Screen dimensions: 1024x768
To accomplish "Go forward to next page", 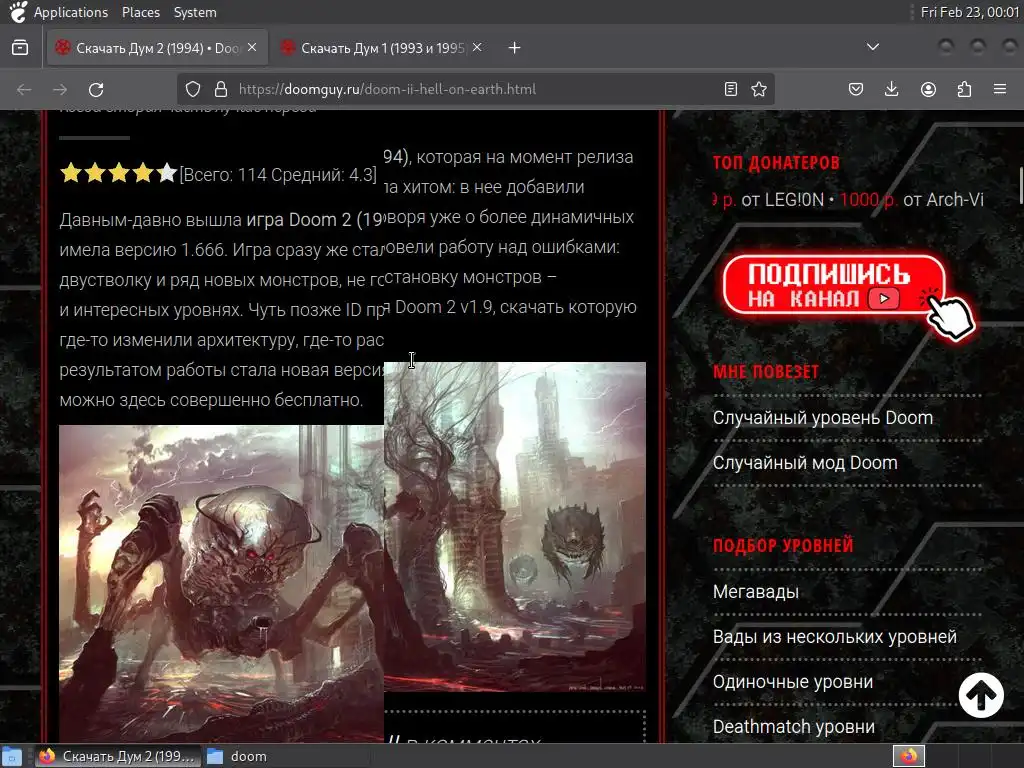I will (x=60, y=89).
